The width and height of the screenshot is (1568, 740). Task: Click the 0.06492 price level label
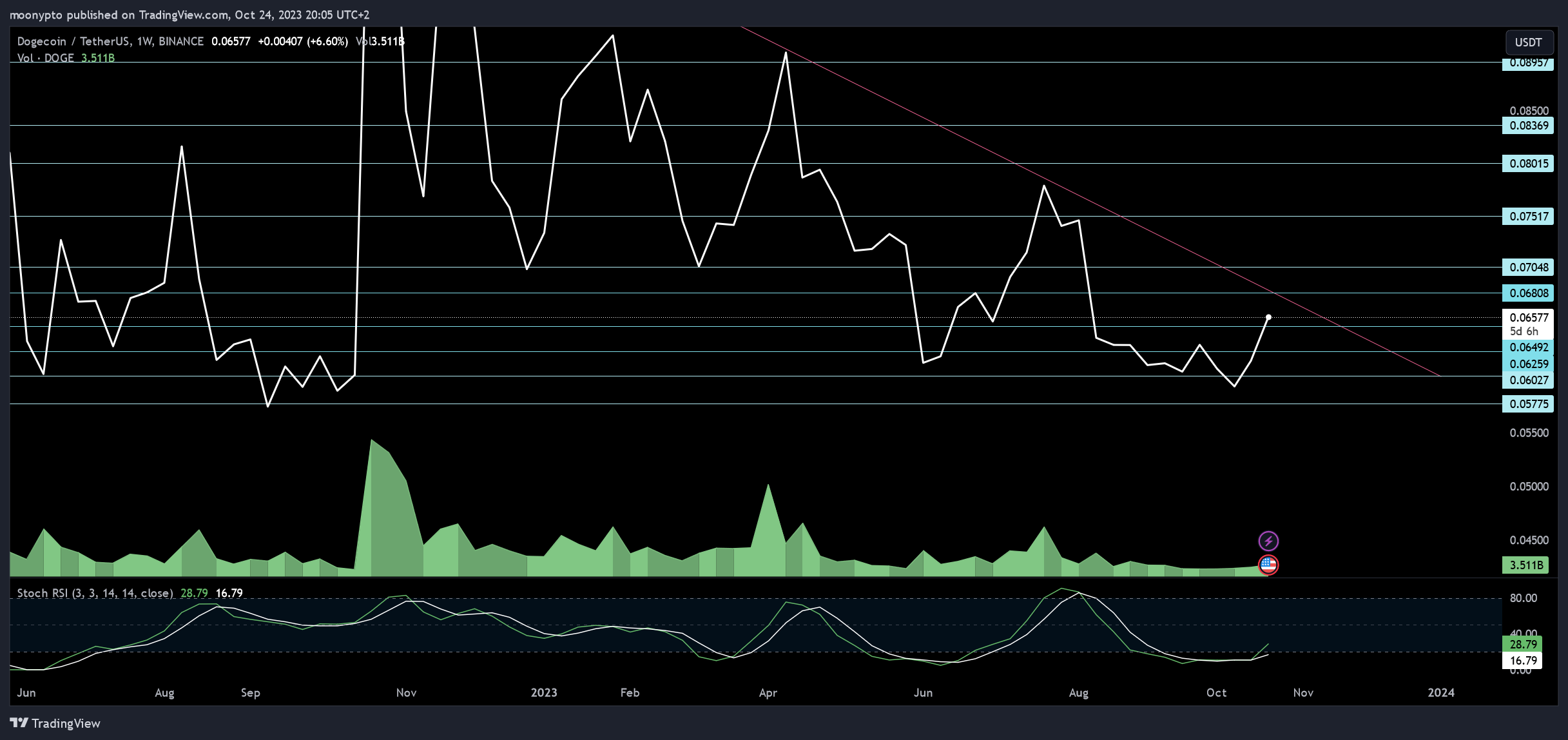(1528, 347)
